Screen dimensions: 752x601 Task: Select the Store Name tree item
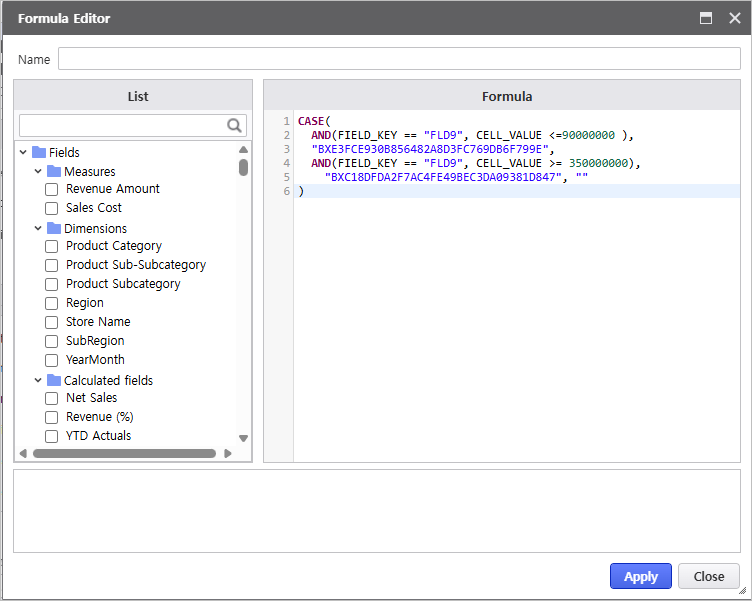coord(98,322)
